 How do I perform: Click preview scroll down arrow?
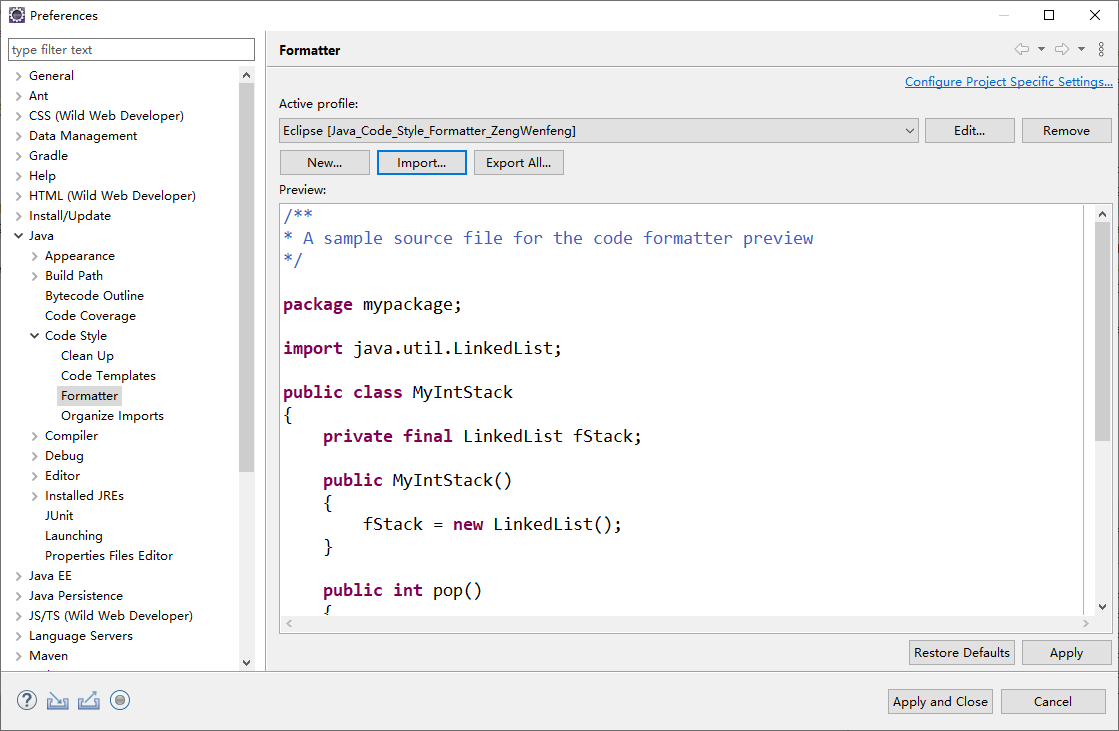(x=1102, y=607)
